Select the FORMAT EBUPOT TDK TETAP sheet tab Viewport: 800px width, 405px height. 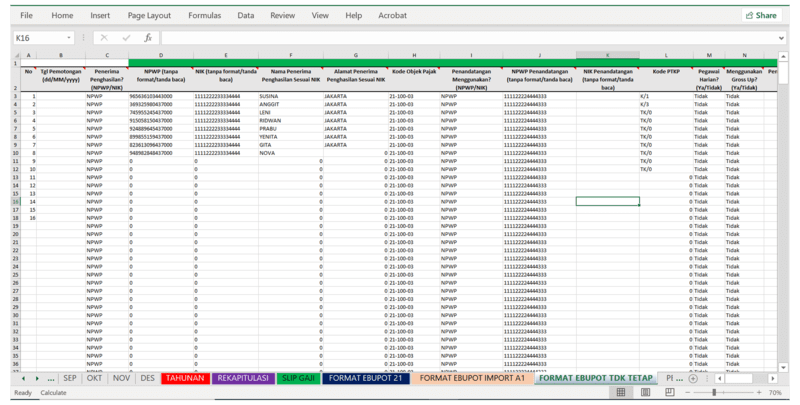(x=596, y=378)
